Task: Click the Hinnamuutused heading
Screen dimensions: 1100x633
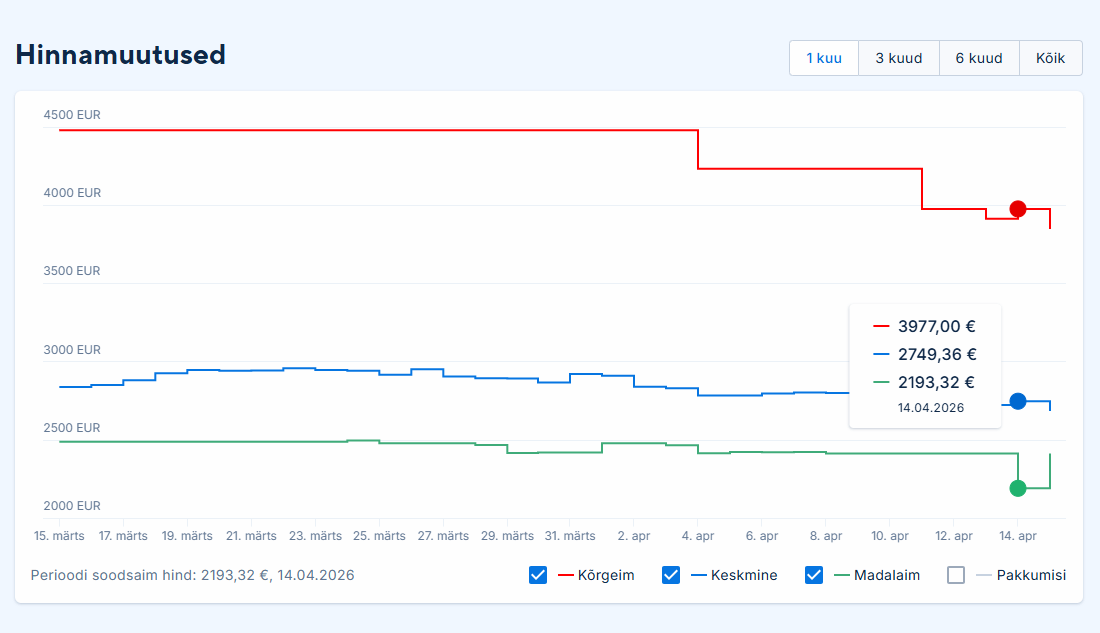Action: [121, 55]
